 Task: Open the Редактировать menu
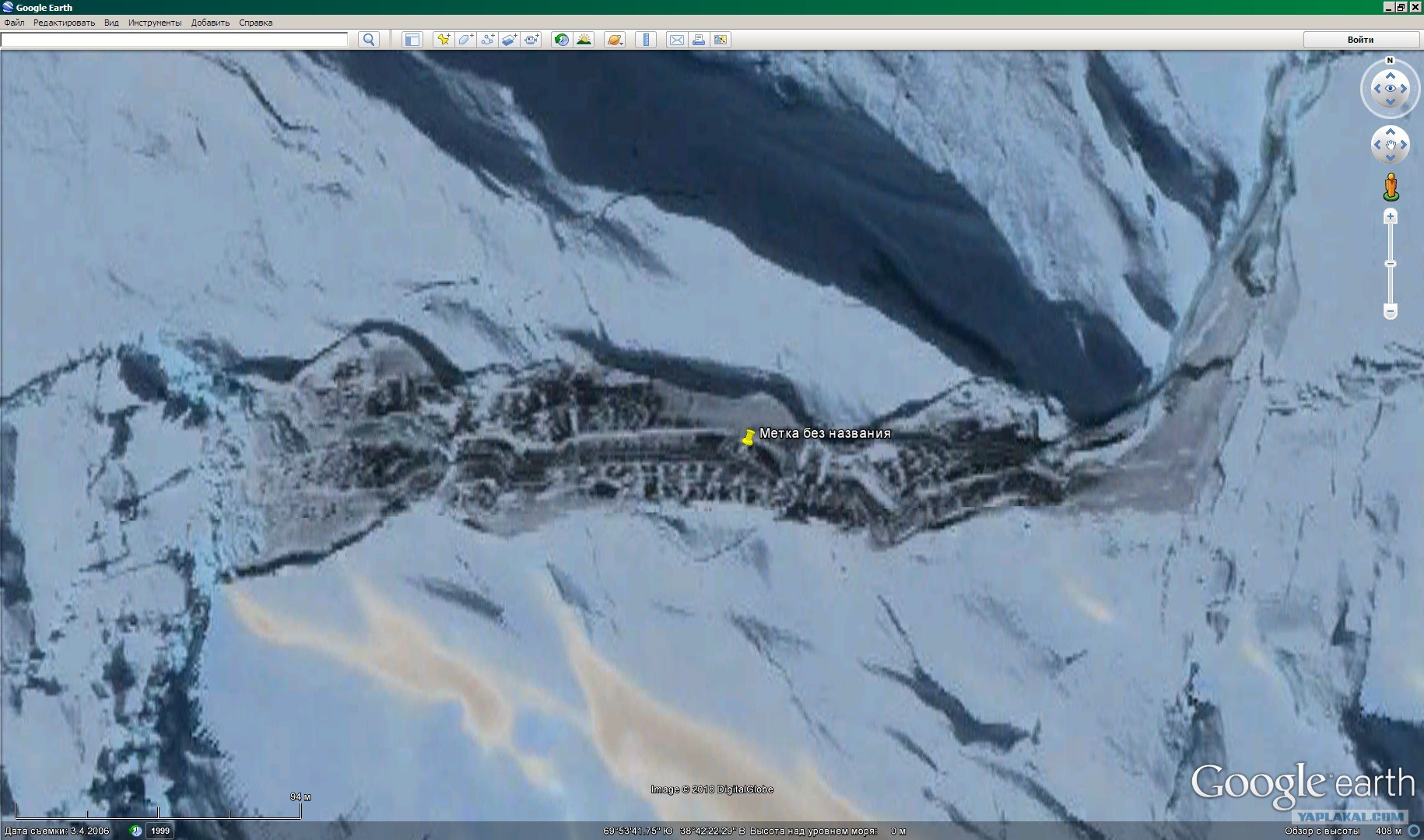64,23
